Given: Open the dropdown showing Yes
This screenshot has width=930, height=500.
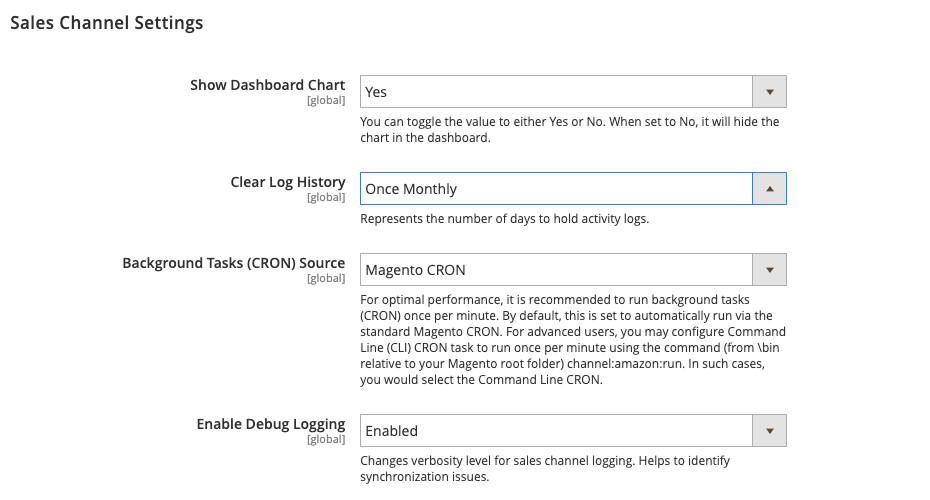Looking at the screenshot, I should [x=573, y=92].
